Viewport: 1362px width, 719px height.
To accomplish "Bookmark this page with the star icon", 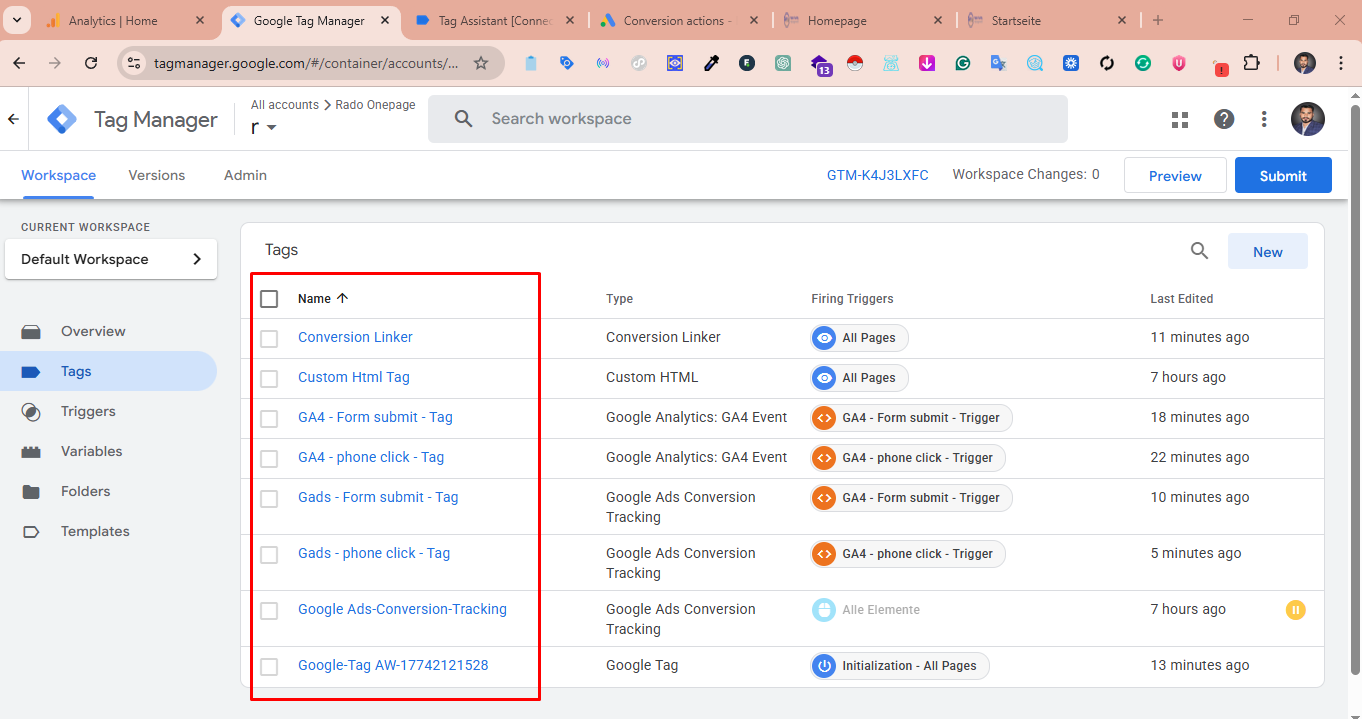I will pyautogui.click(x=481, y=63).
